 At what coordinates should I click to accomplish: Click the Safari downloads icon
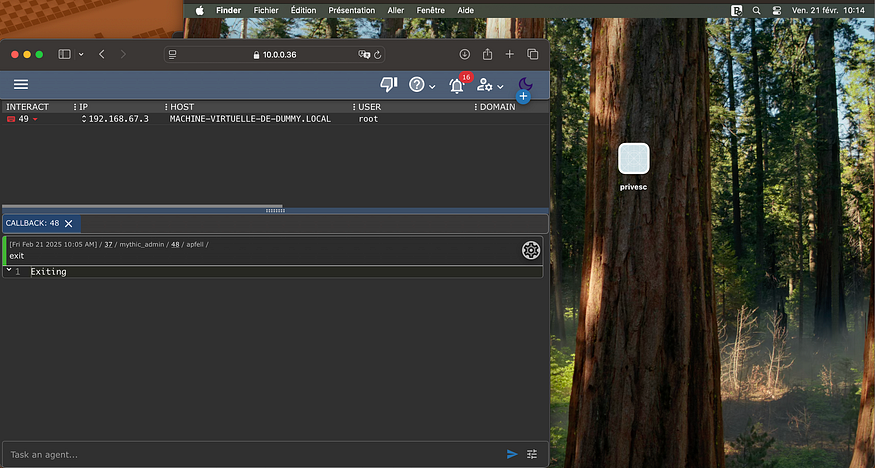click(465, 54)
